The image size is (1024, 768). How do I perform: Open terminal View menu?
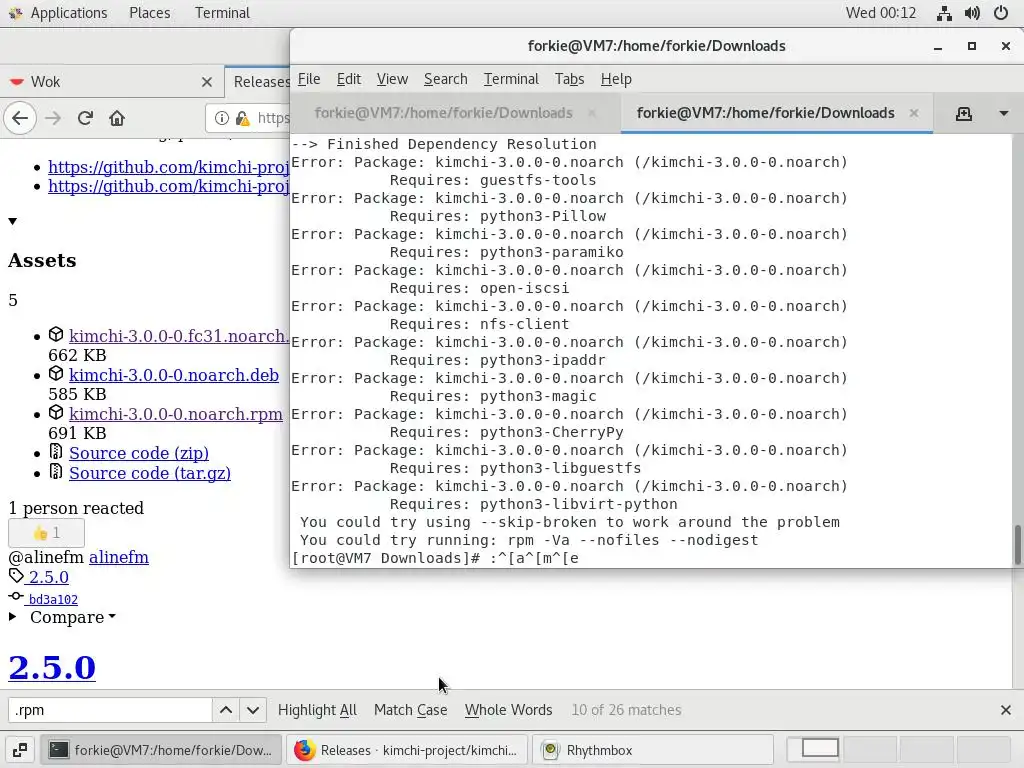point(392,79)
